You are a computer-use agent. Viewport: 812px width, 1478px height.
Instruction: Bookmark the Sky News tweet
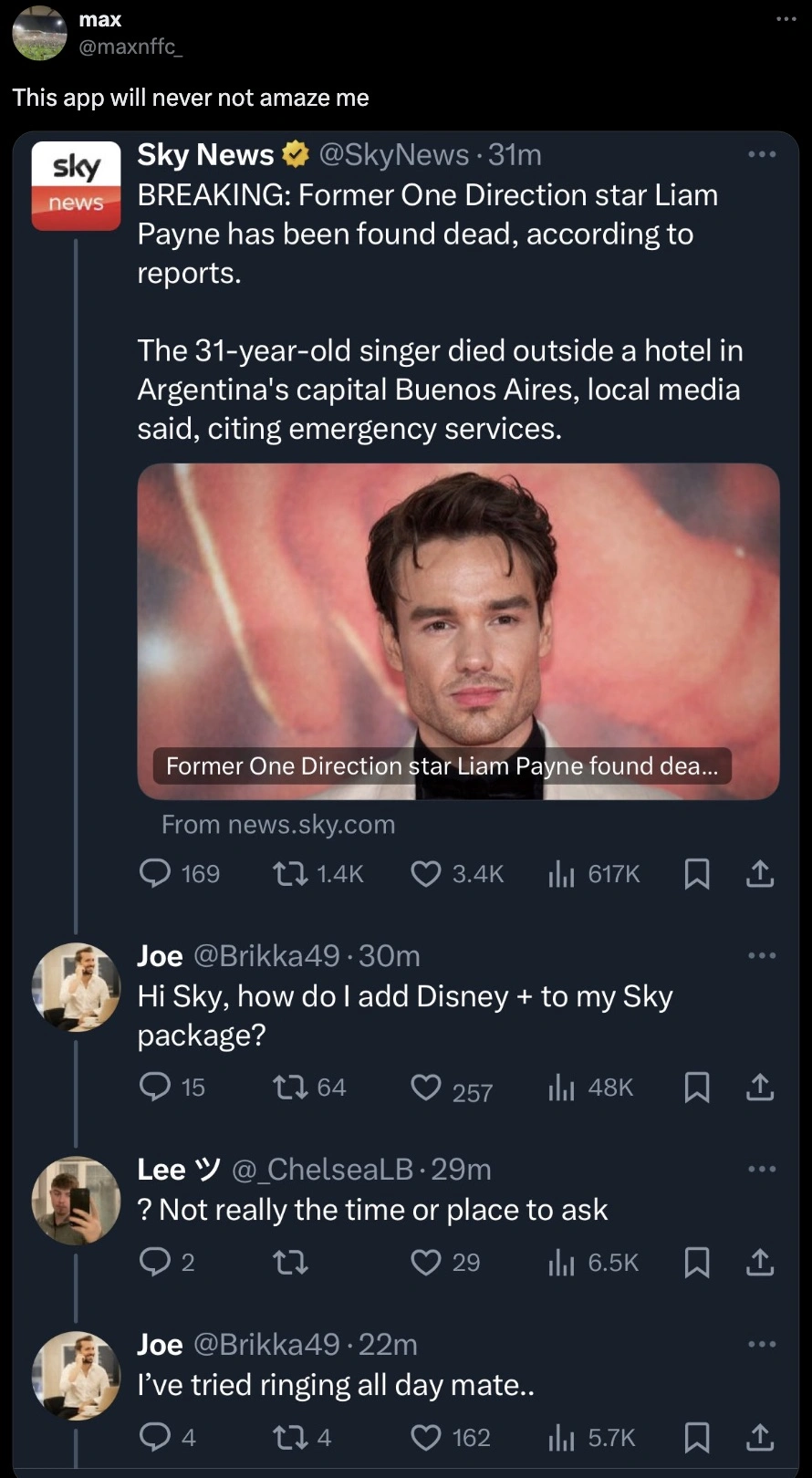click(x=697, y=874)
